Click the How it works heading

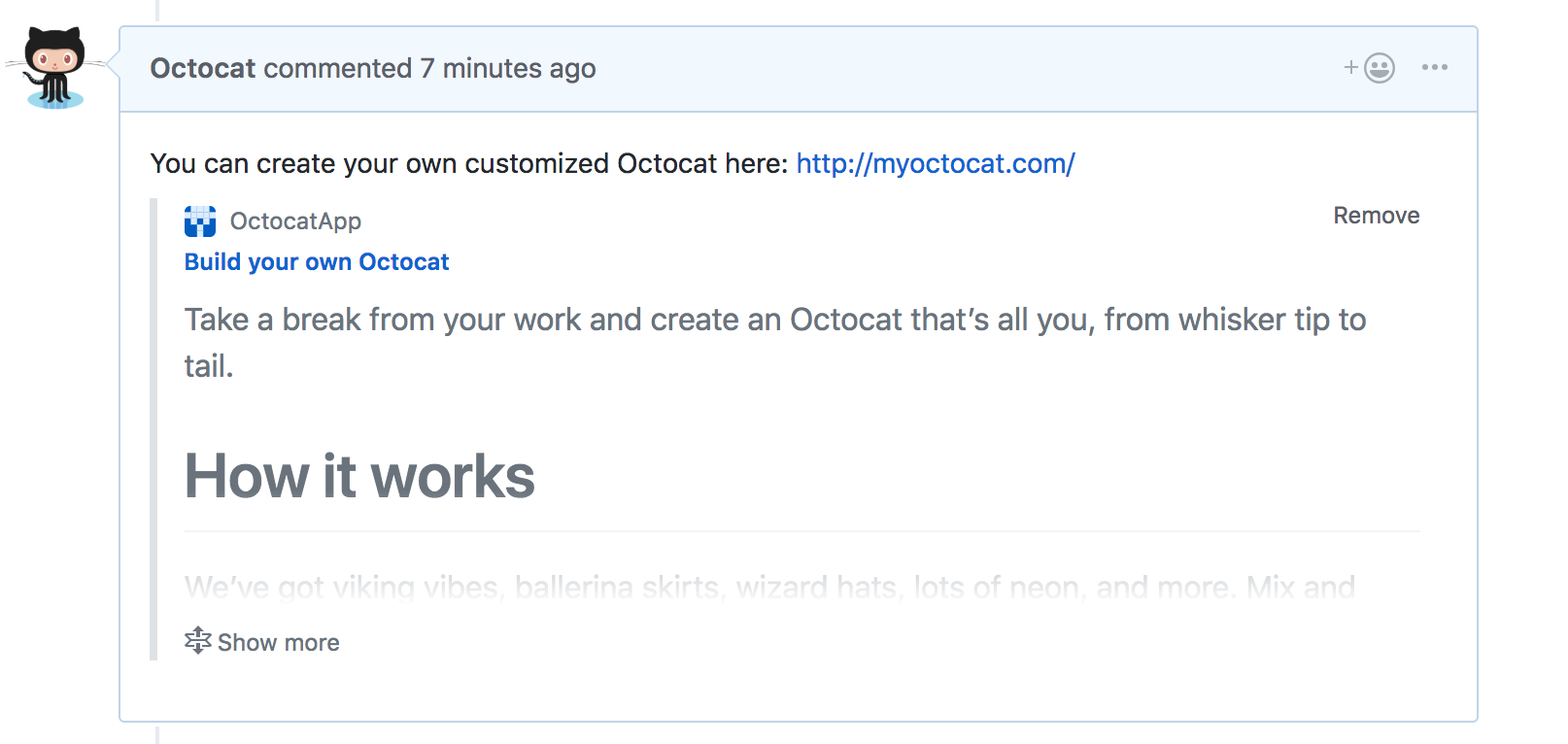tap(359, 477)
